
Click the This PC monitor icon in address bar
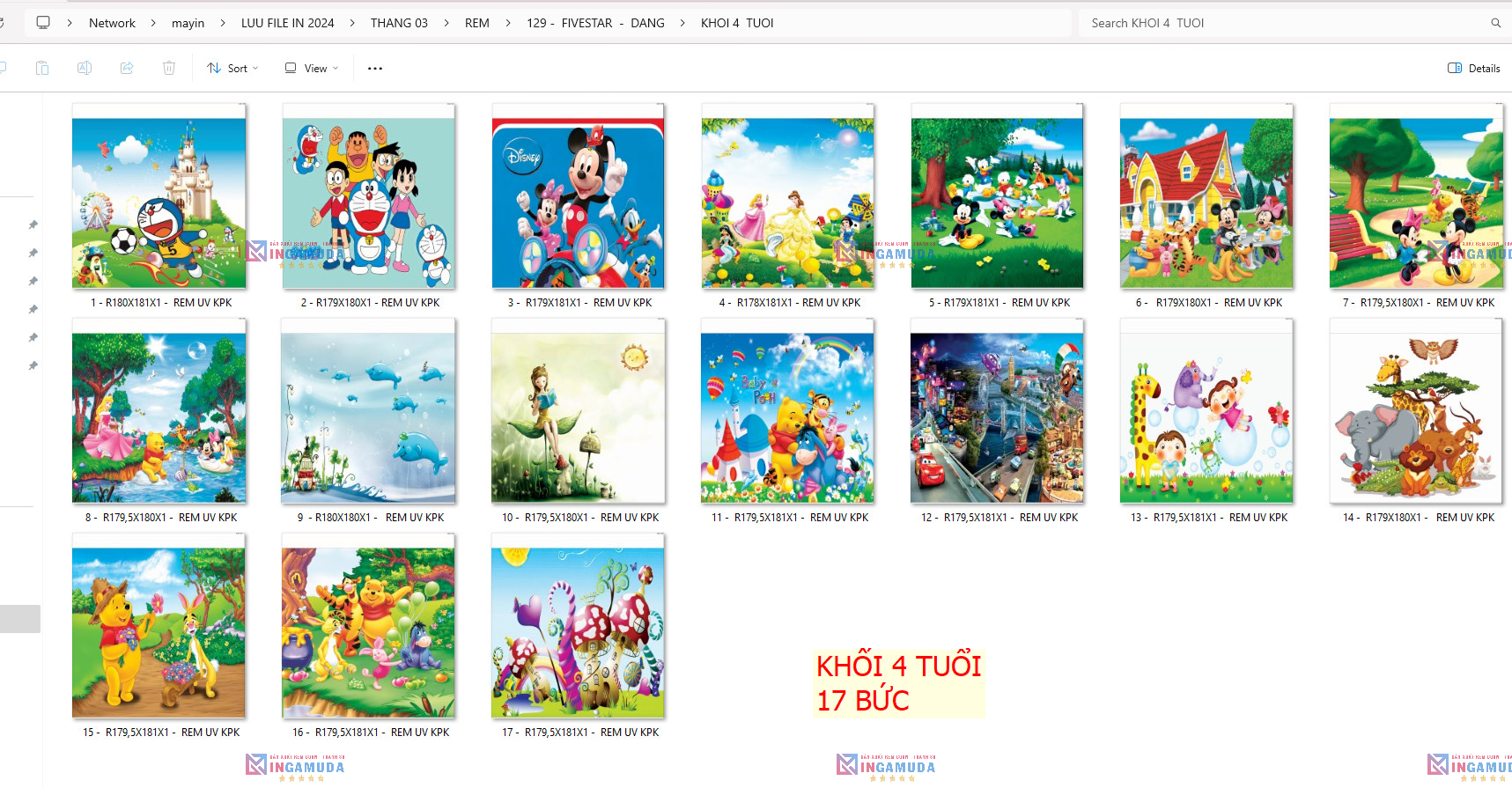coord(43,23)
